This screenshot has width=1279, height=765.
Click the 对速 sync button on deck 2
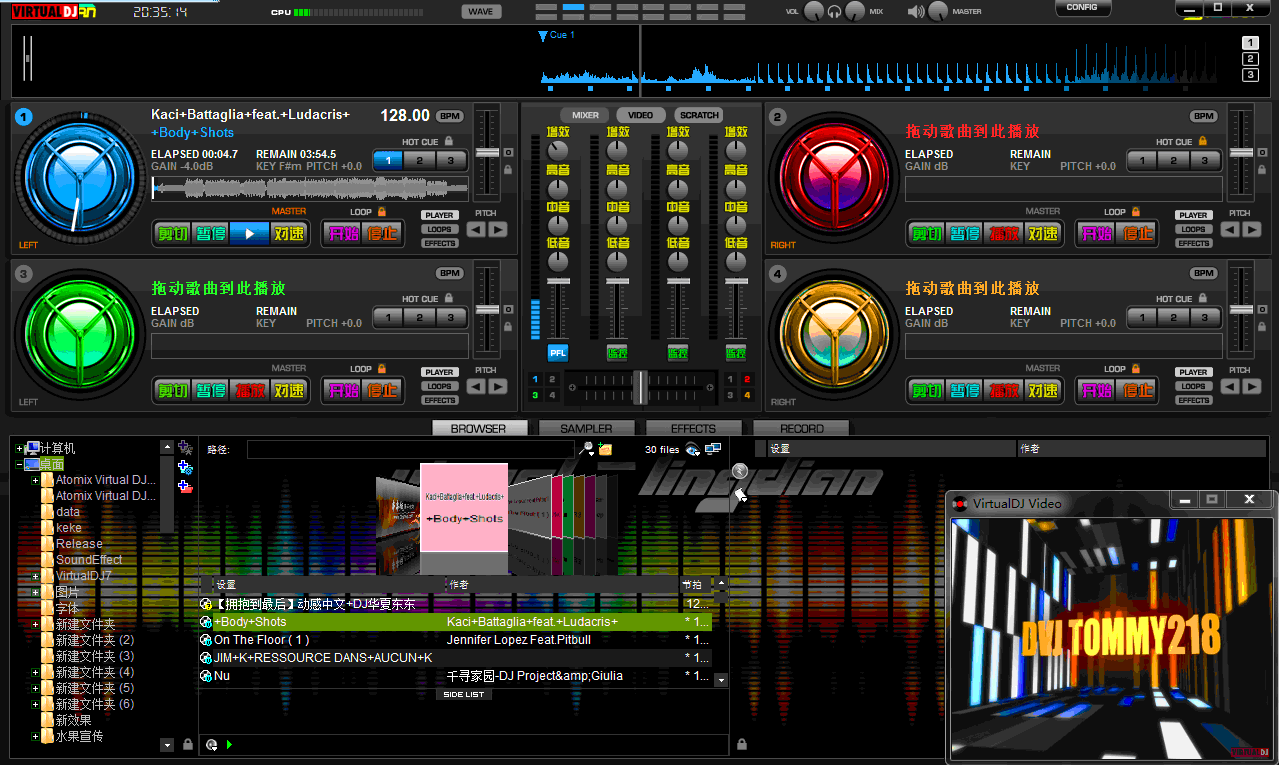(1043, 234)
